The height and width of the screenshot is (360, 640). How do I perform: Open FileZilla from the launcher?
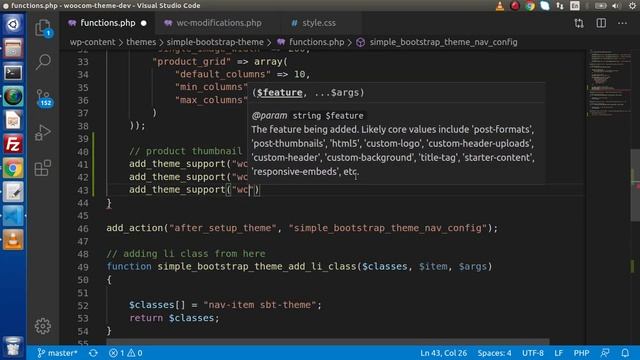(13, 144)
